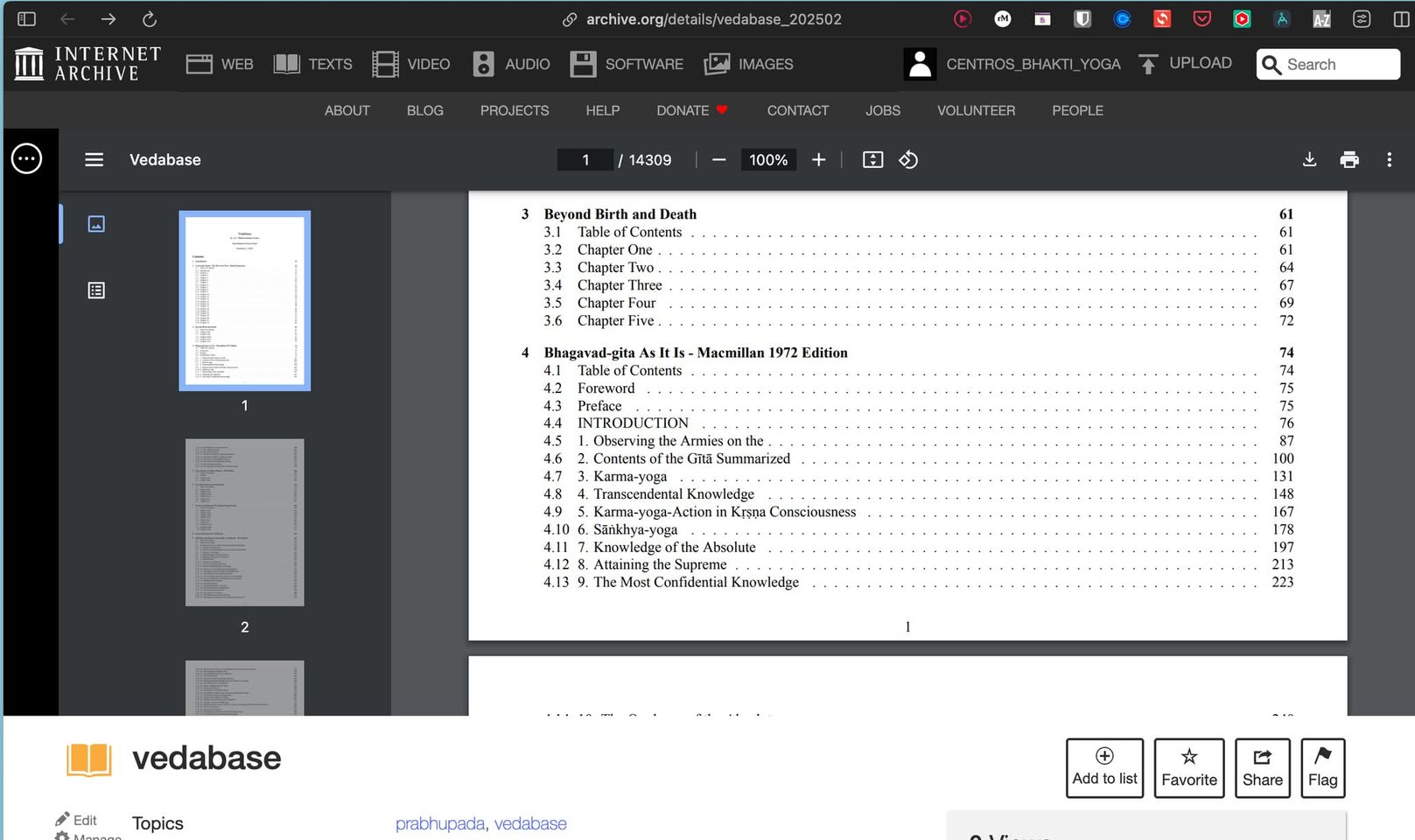This screenshot has height=840, width=1415.
Task: Zoom in with the plus icon
Action: tap(818, 159)
